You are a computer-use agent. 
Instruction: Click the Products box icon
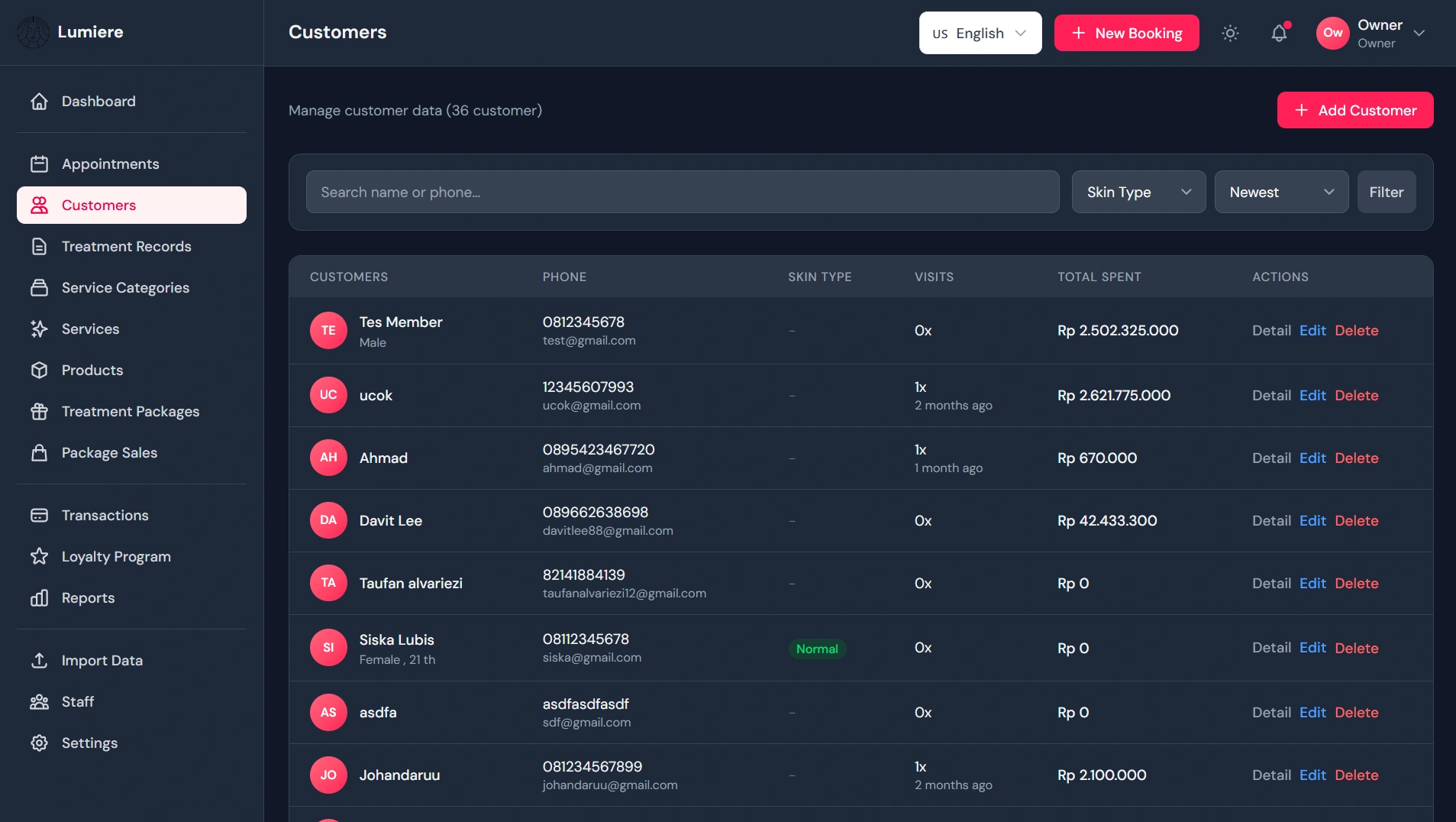[x=40, y=371]
